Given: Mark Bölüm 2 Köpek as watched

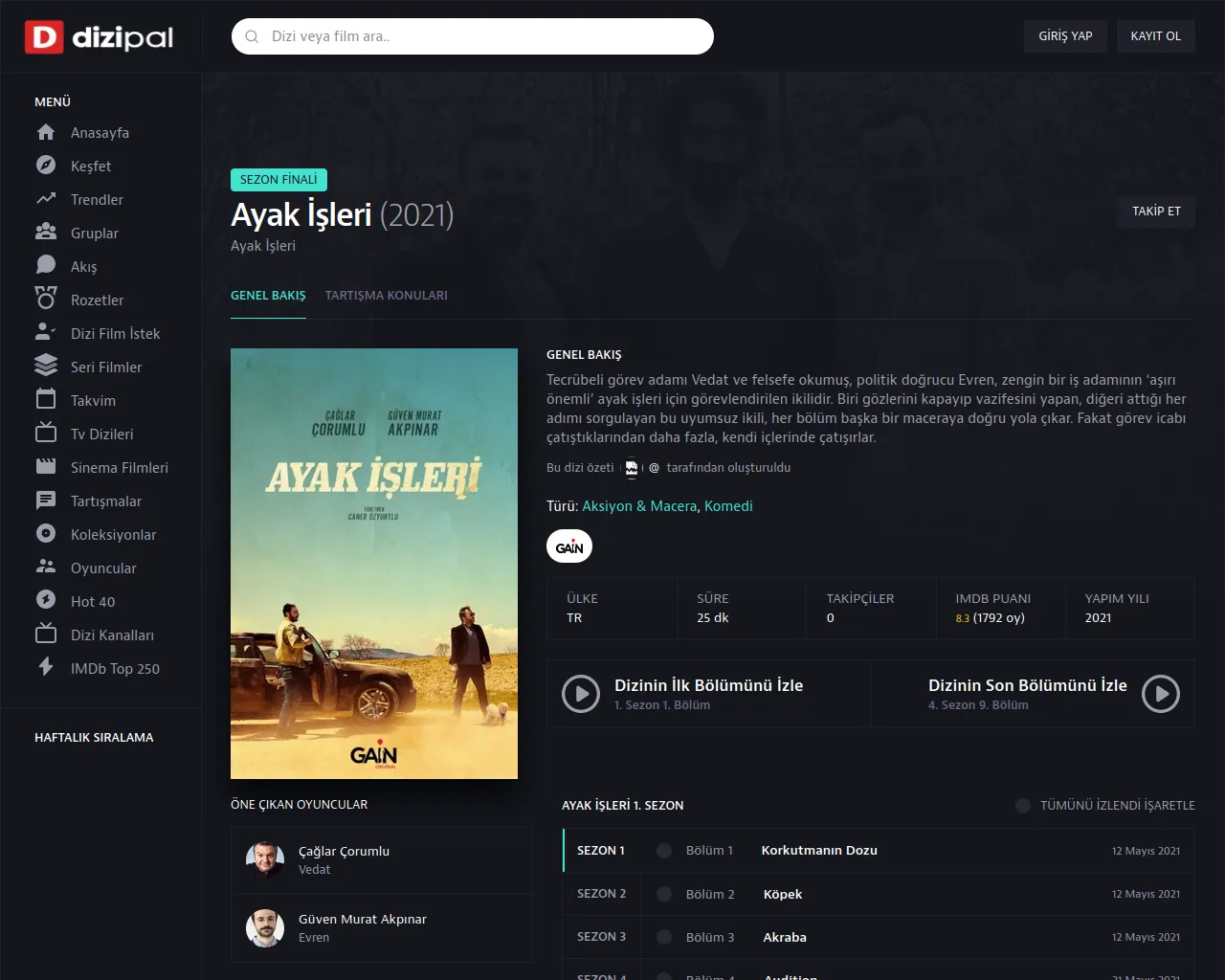Looking at the screenshot, I should [x=664, y=894].
